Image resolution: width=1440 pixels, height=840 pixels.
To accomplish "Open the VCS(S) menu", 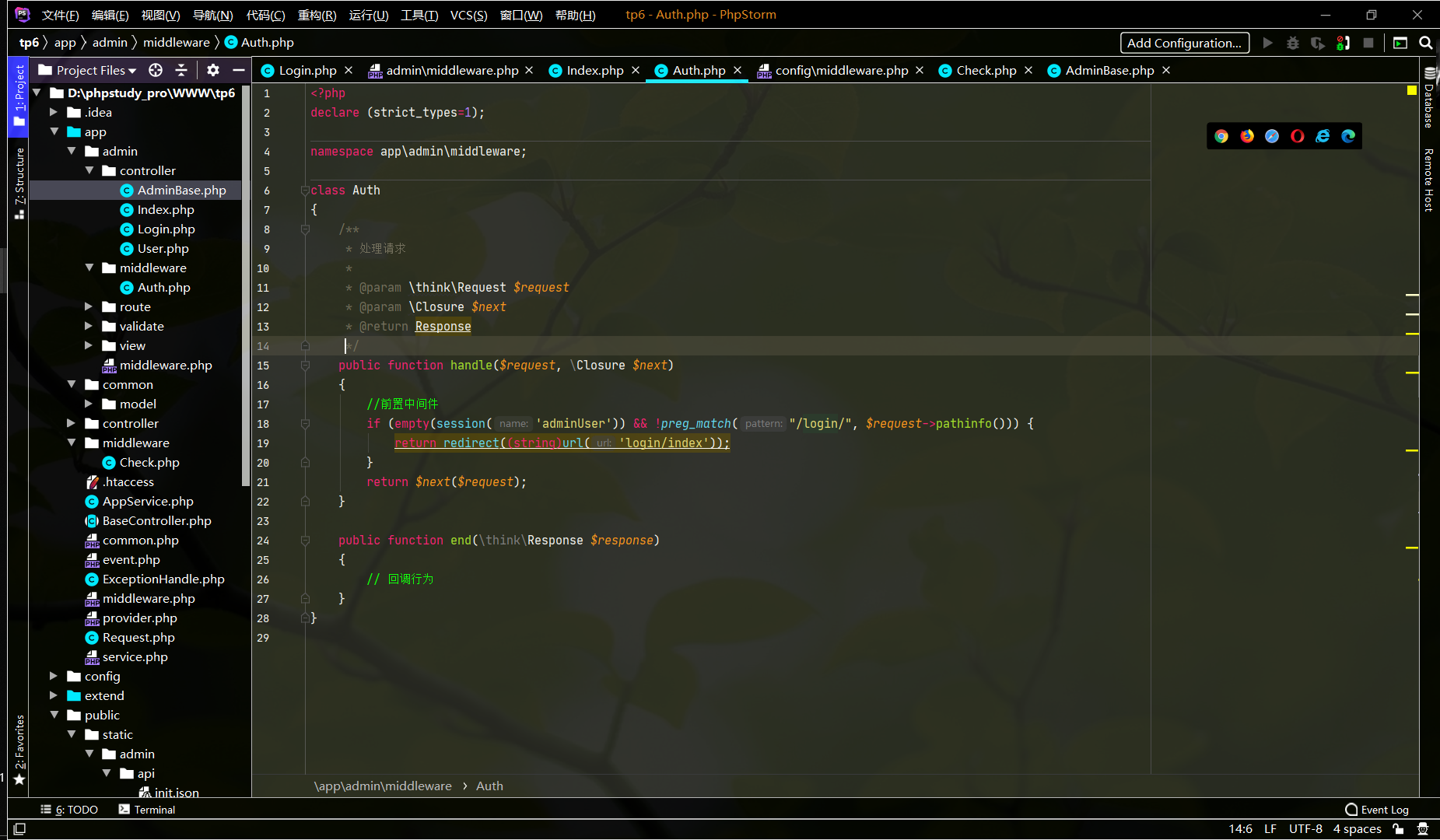I will (x=468, y=15).
